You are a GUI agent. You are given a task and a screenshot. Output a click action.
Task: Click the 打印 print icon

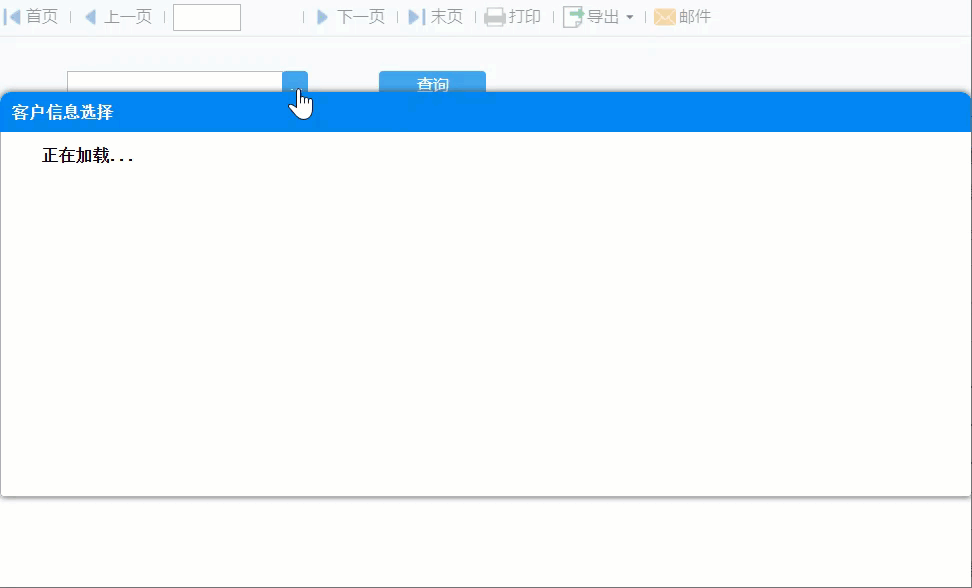(x=495, y=17)
